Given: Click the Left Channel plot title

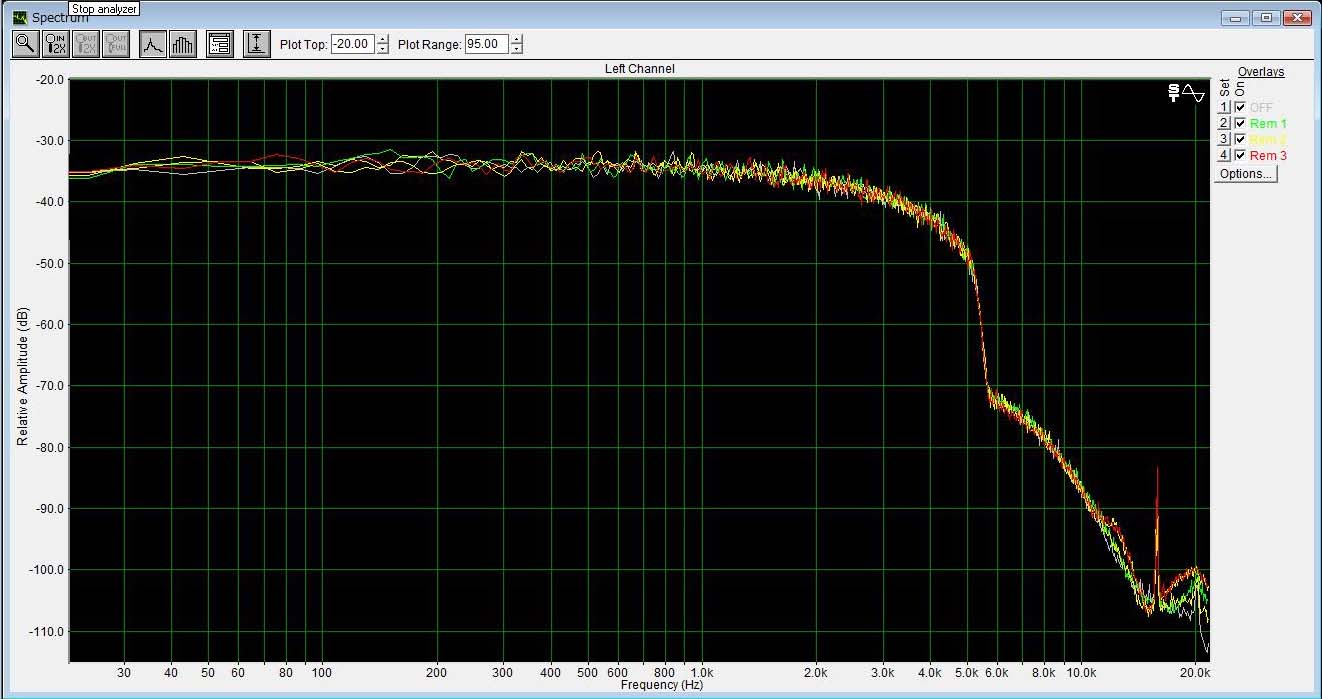Looking at the screenshot, I should pyautogui.click(x=640, y=69).
